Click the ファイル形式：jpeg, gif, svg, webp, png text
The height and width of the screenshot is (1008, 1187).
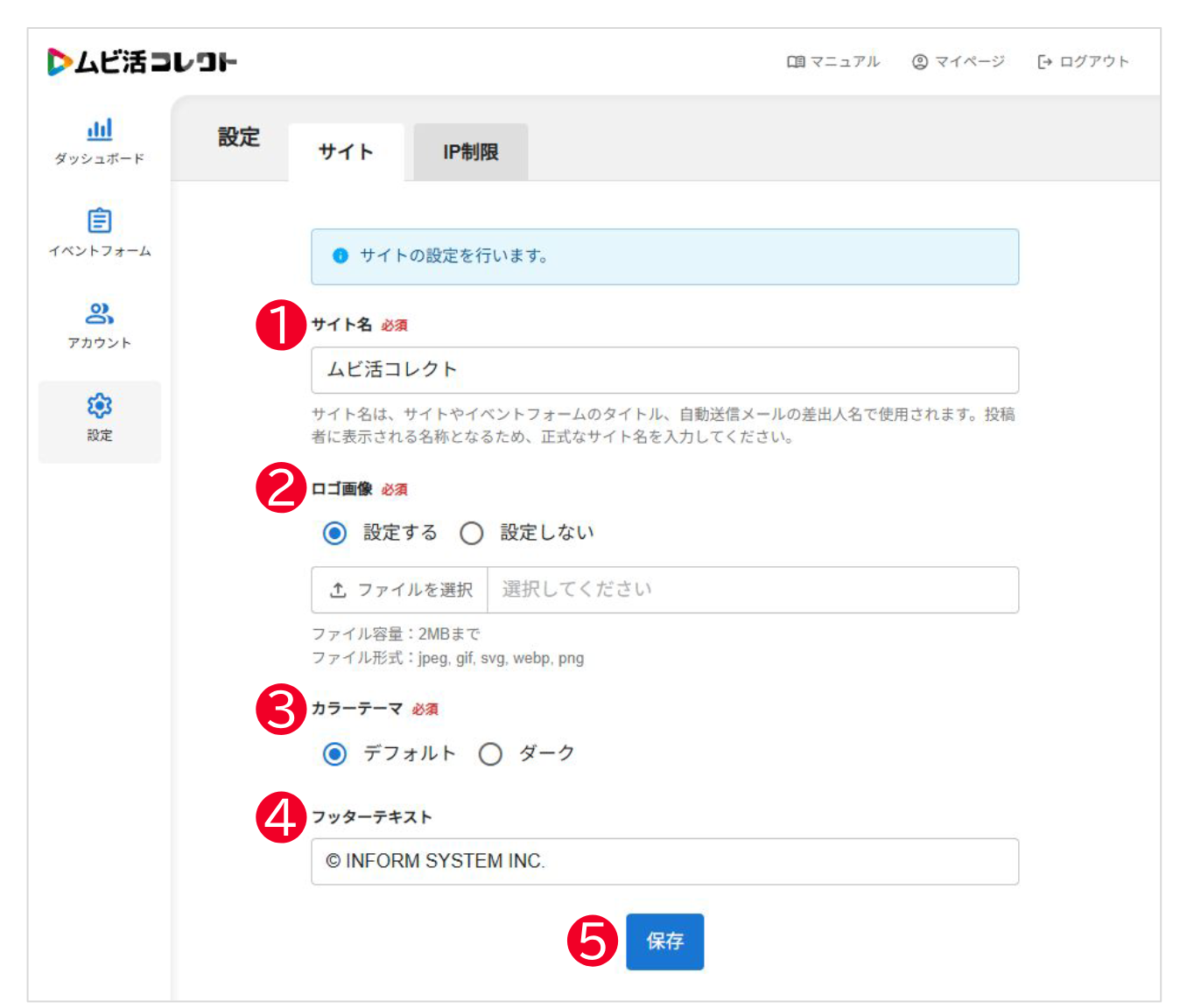pyautogui.click(x=448, y=658)
